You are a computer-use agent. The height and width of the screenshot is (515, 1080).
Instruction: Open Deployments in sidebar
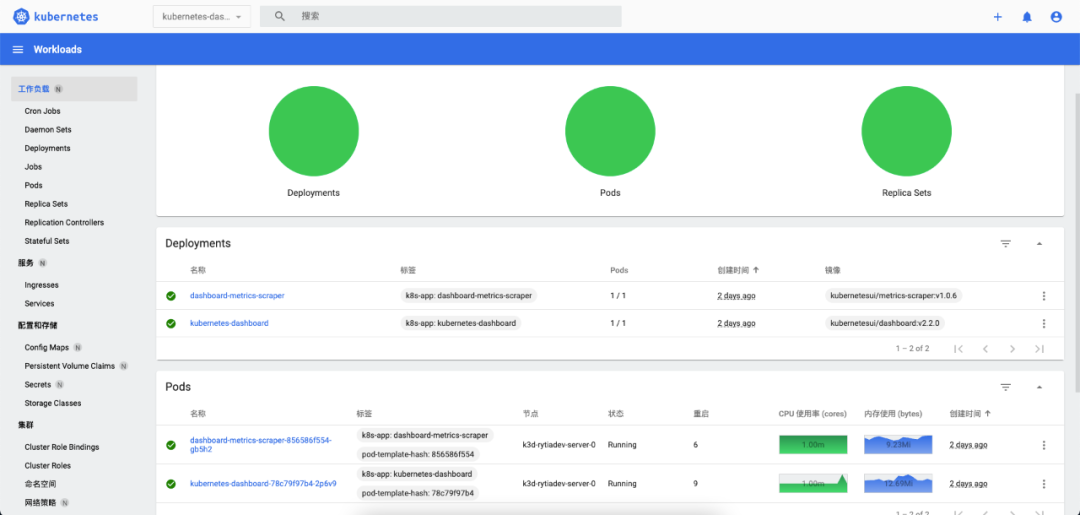pyautogui.click(x=48, y=148)
